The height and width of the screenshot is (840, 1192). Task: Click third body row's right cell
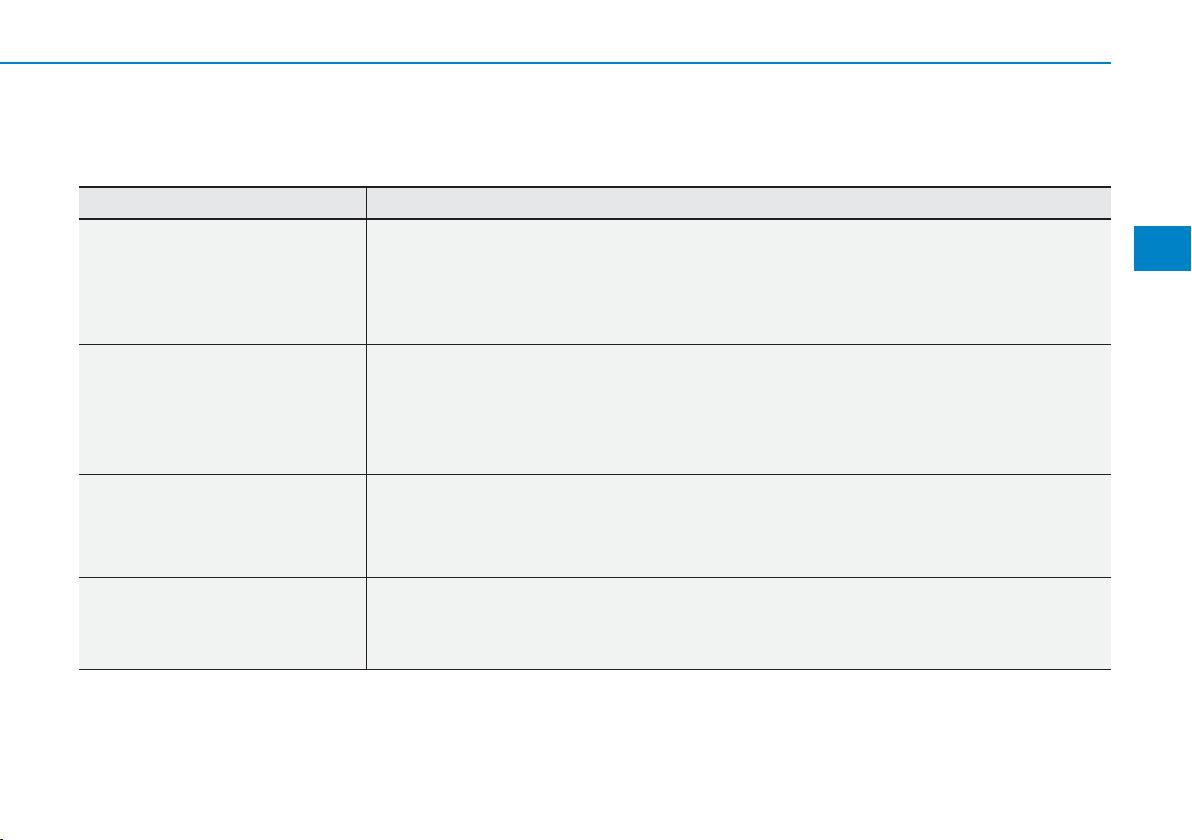pos(738,525)
